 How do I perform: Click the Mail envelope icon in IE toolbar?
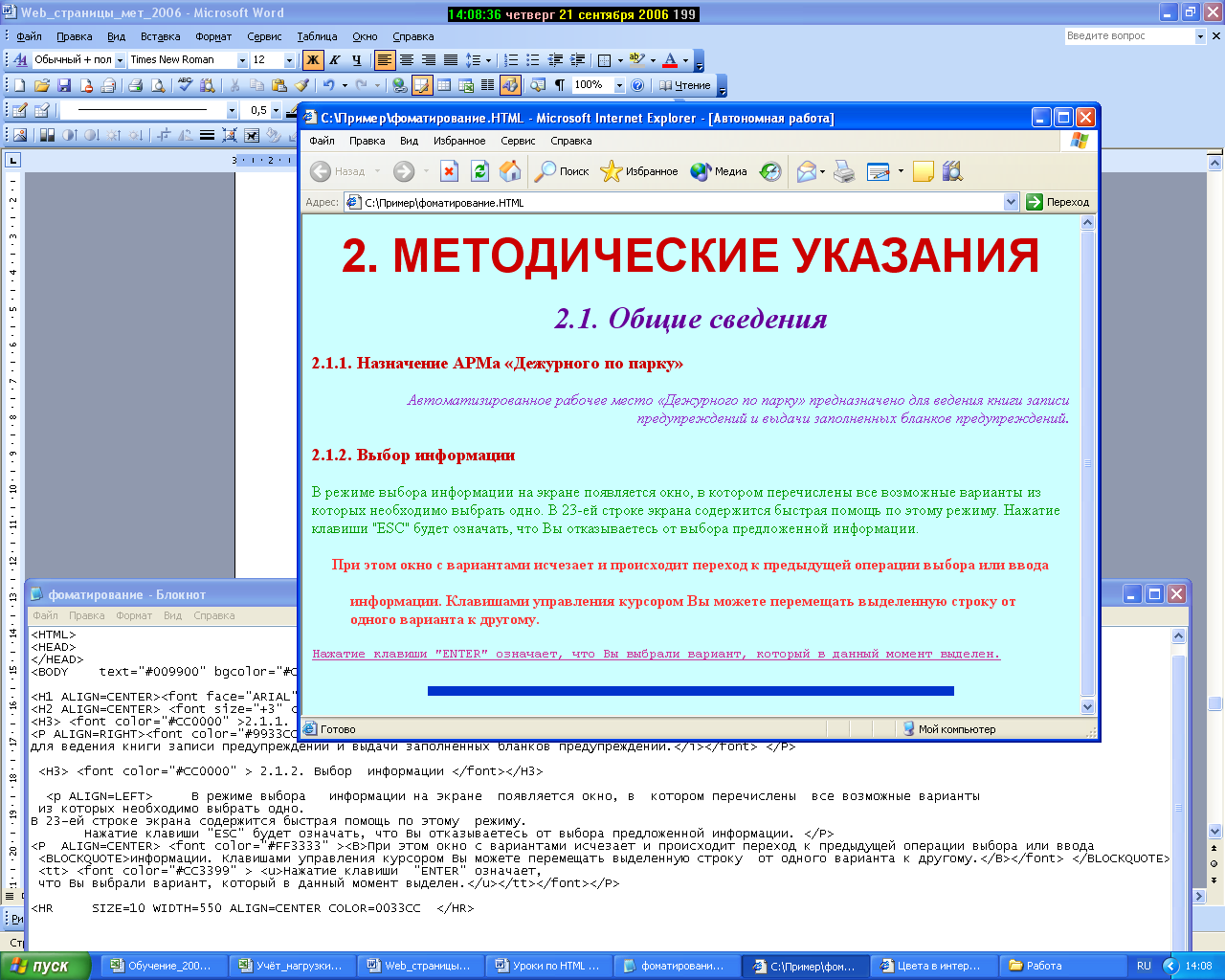(807, 171)
